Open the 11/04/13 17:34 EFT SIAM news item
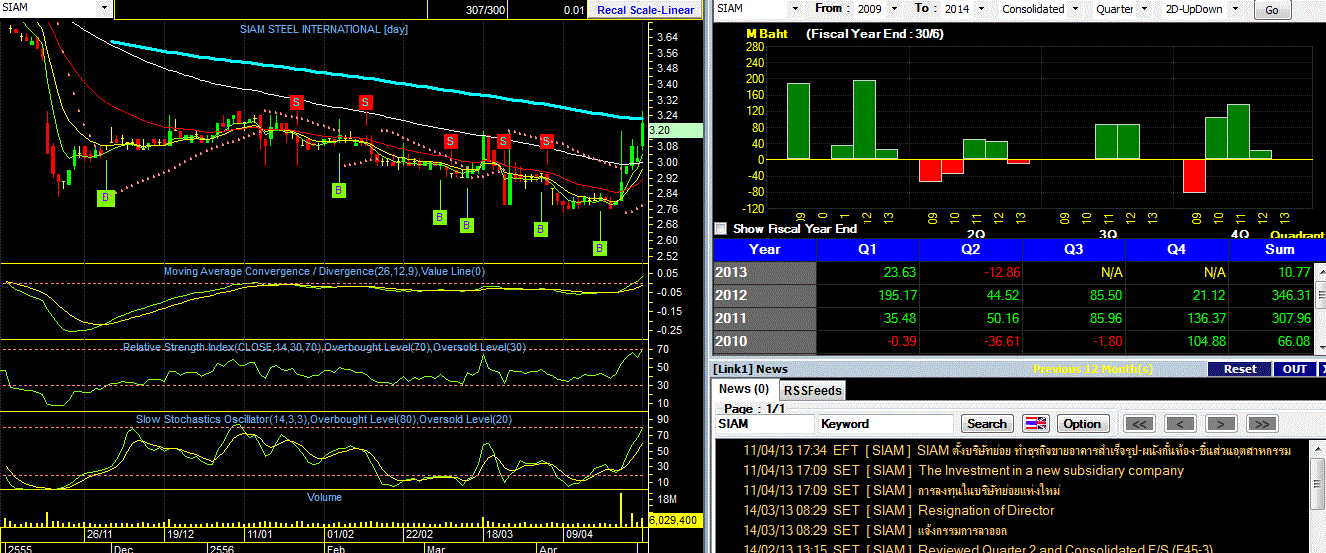This screenshot has height=553, width=1326. [1017, 450]
